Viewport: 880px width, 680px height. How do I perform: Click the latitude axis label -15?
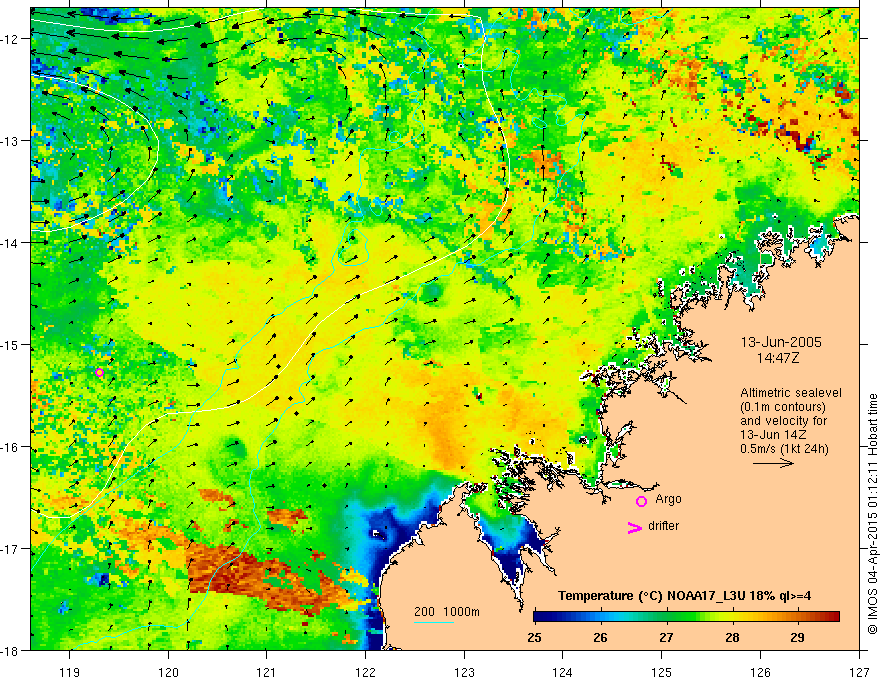(11, 344)
